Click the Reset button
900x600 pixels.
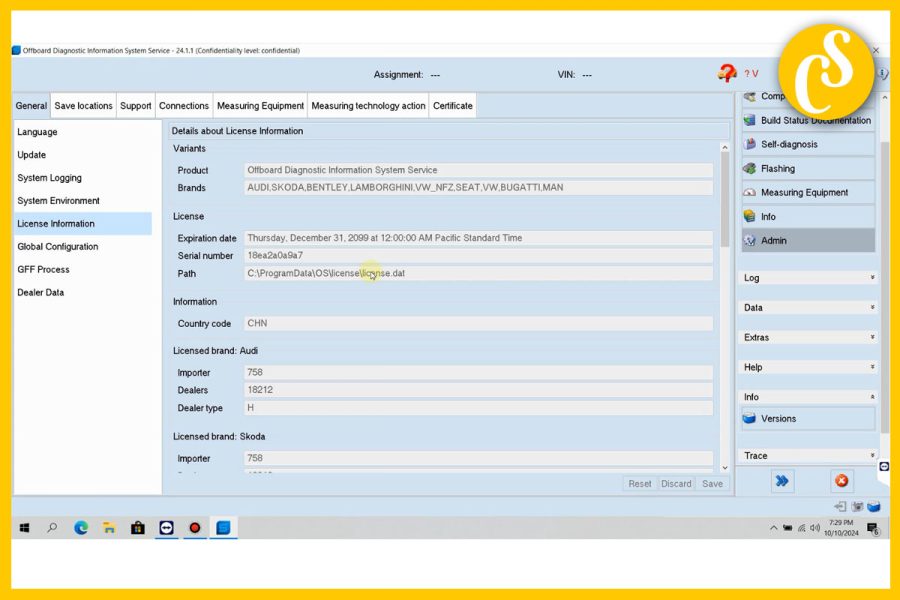(x=639, y=483)
